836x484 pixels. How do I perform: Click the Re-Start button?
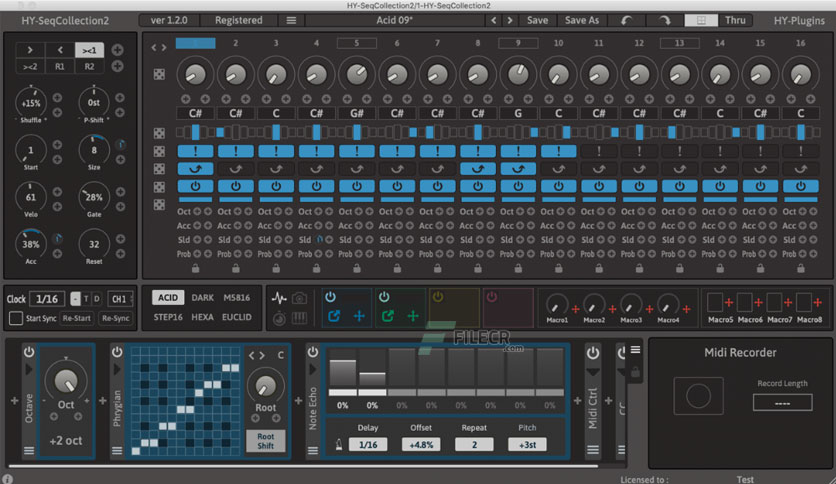(x=77, y=318)
